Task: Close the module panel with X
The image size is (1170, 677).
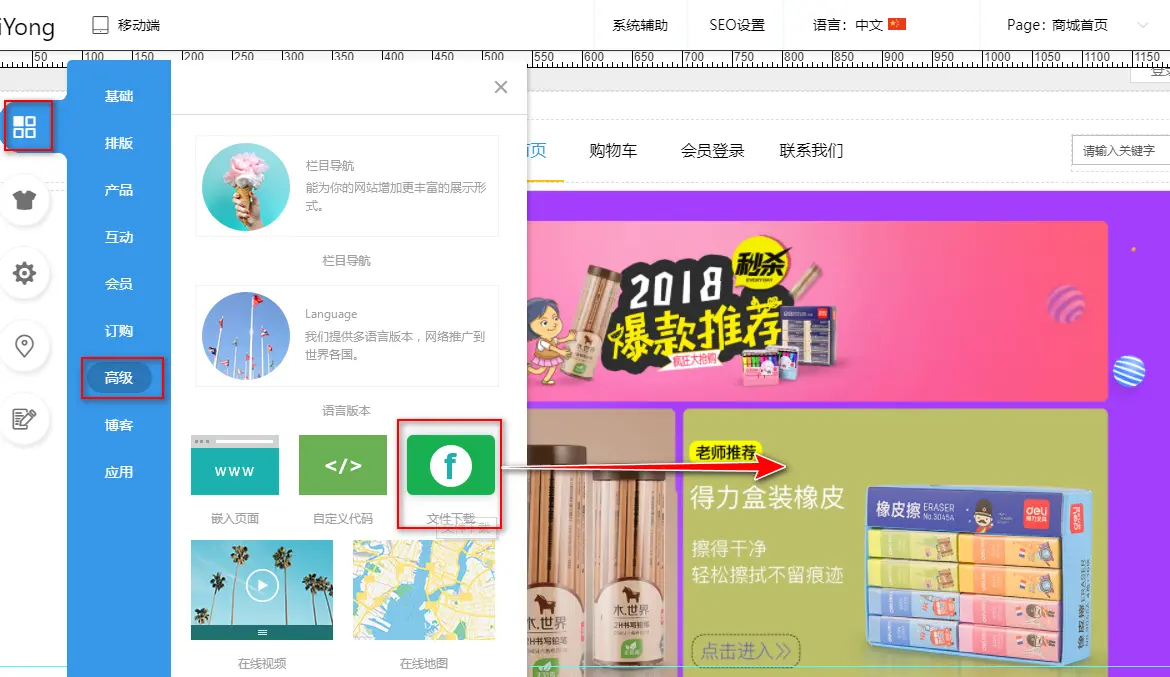Action: click(x=501, y=87)
